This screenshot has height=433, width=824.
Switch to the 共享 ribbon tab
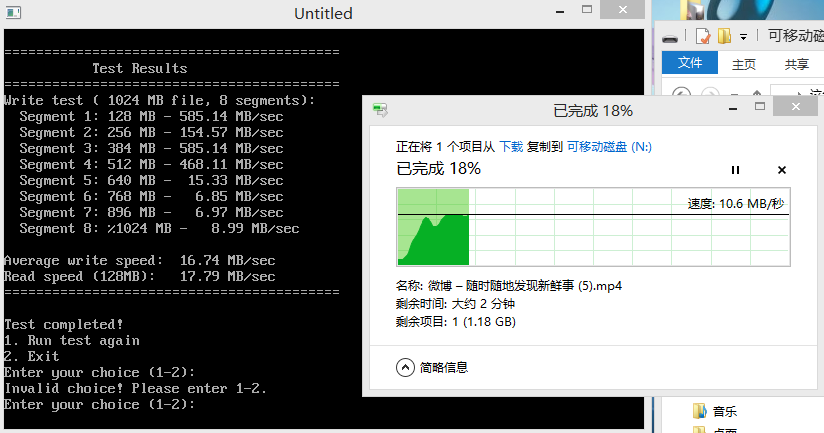[x=796, y=64]
